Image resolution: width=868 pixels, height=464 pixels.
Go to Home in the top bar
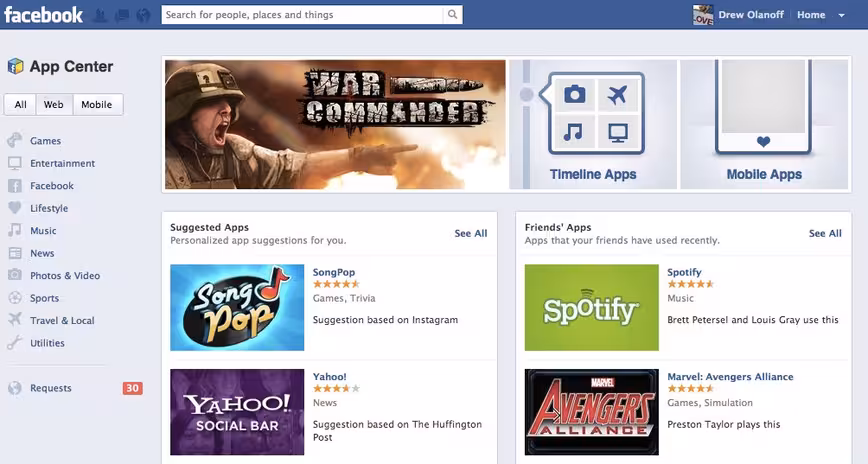coord(811,15)
